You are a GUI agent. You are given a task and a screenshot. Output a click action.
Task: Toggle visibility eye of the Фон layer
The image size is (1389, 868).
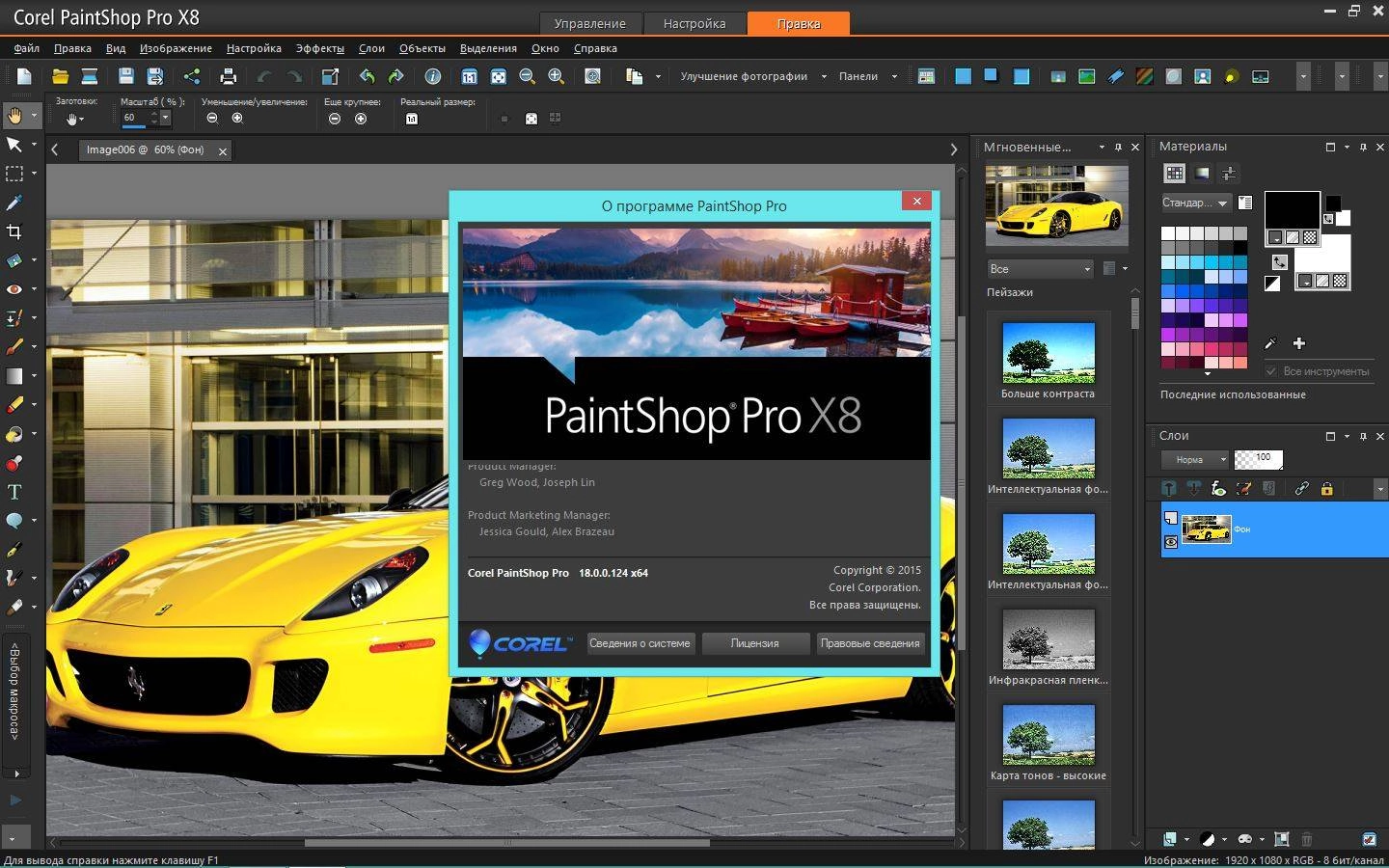pos(1171,542)
